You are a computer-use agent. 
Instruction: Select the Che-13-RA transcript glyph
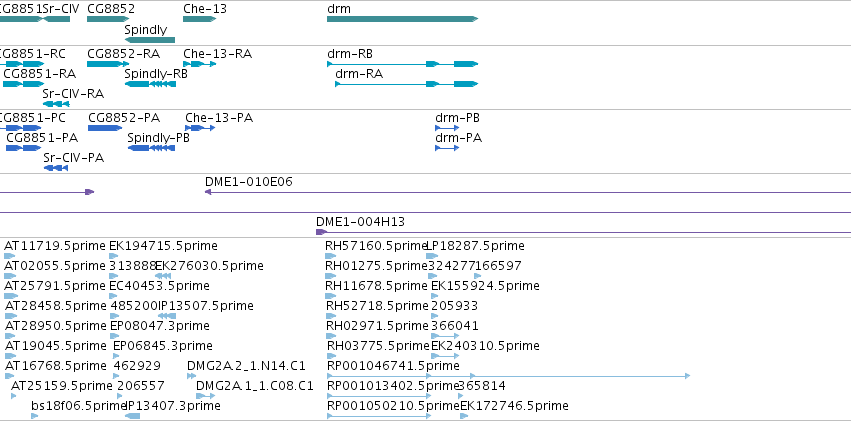coord(199,64)
